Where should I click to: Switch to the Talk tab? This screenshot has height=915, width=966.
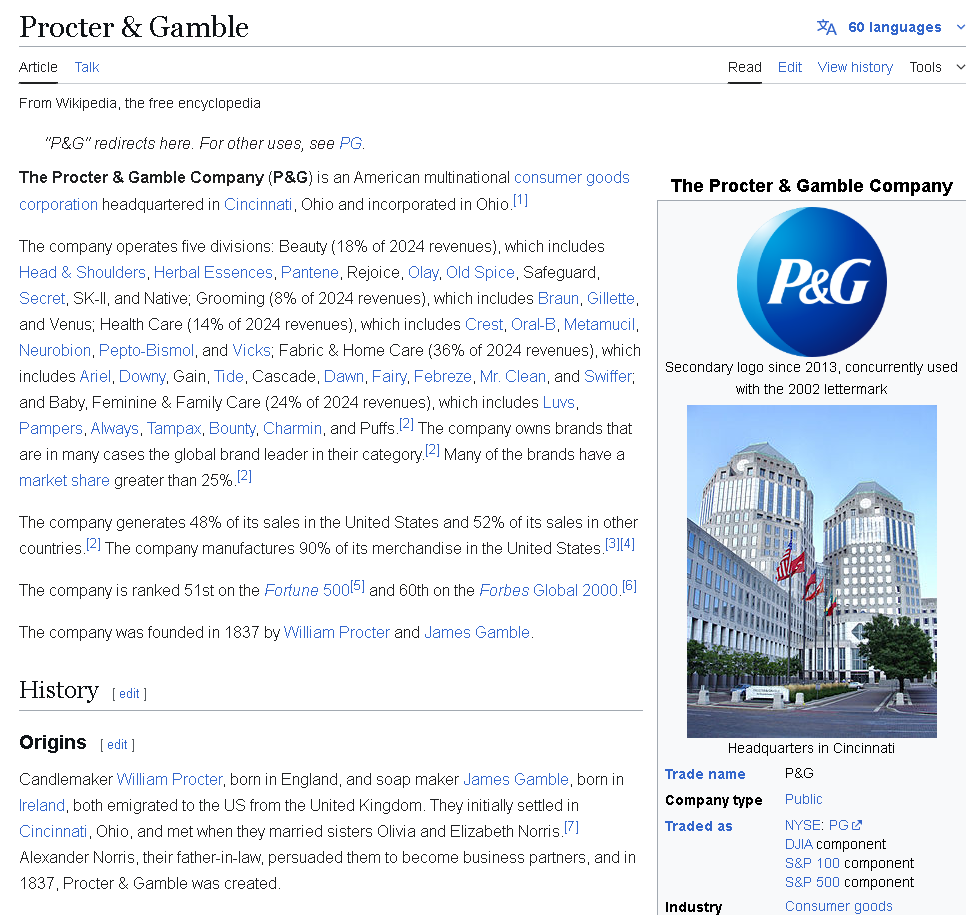tap(87, 67)
